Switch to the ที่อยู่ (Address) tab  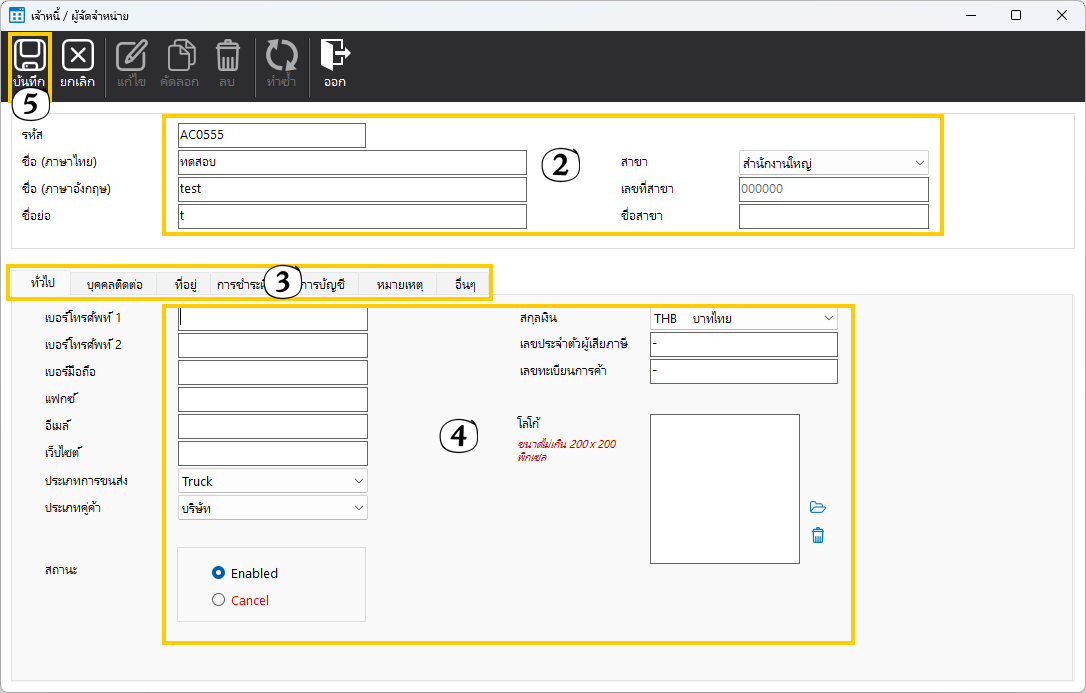(x=185, y=285)
